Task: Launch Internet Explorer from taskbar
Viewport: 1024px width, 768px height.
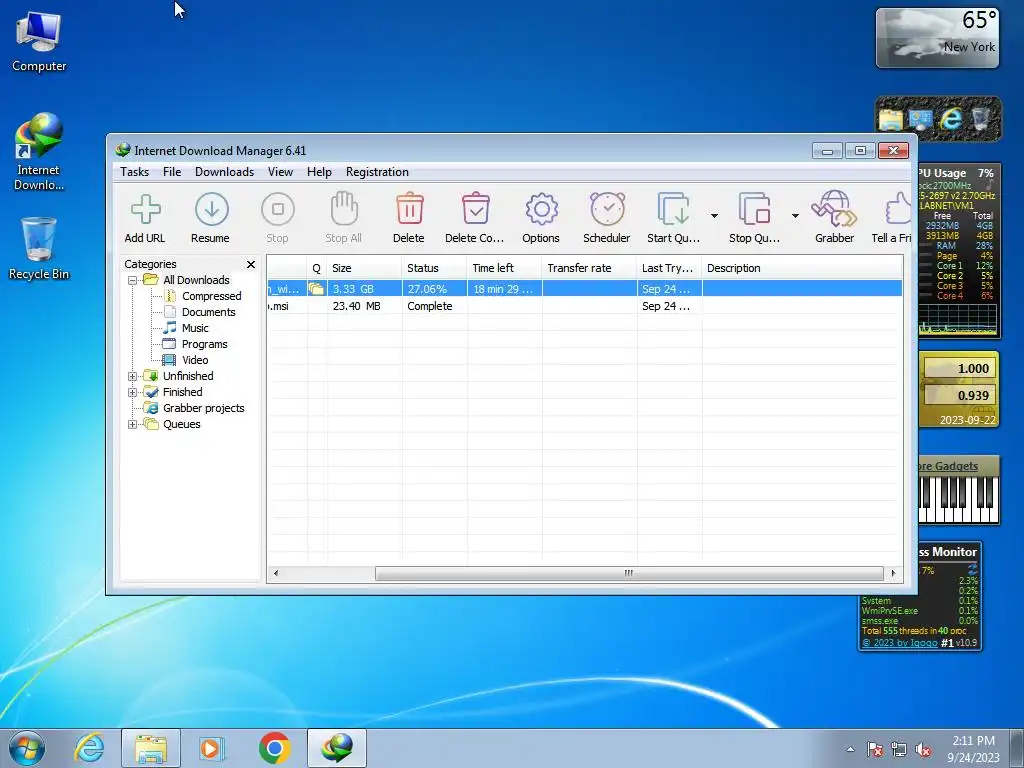Action: tap(89, 748)
